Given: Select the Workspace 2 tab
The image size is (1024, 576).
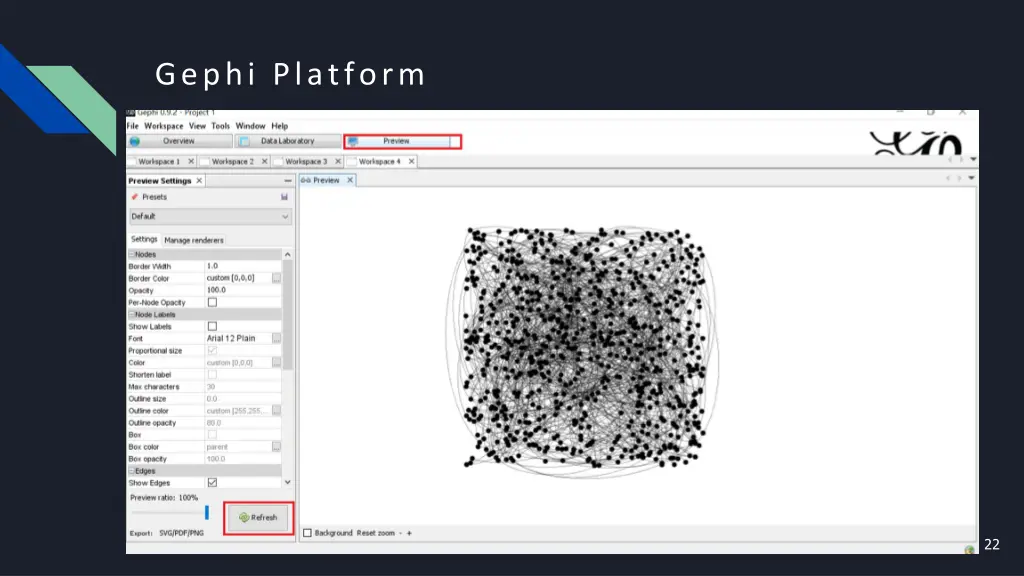Looking at the screenshot, I should [232, 161].
